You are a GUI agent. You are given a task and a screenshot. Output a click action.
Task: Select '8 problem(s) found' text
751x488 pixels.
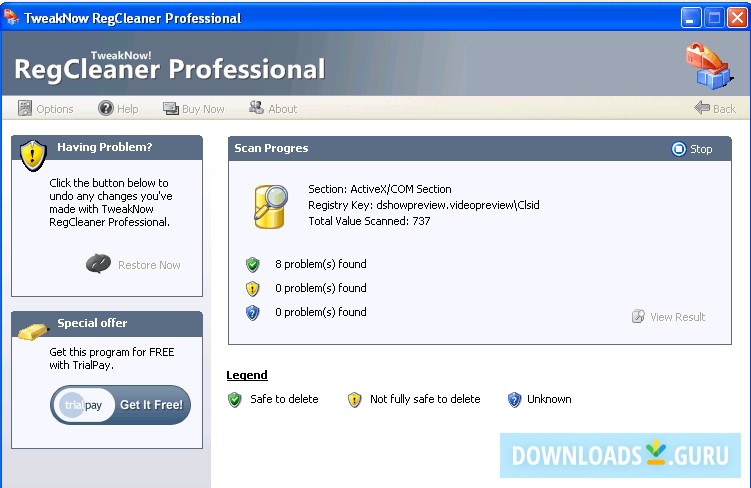[321, 264]
